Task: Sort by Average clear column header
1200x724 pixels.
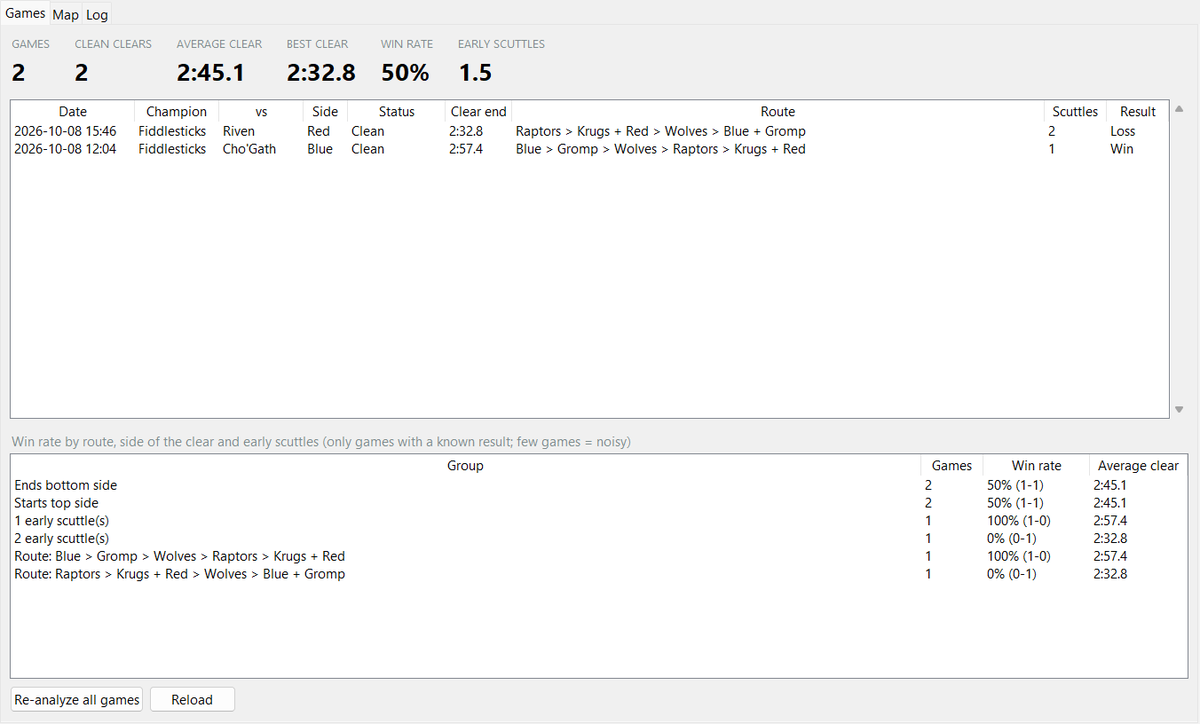Action: (x=1138, y=466)
